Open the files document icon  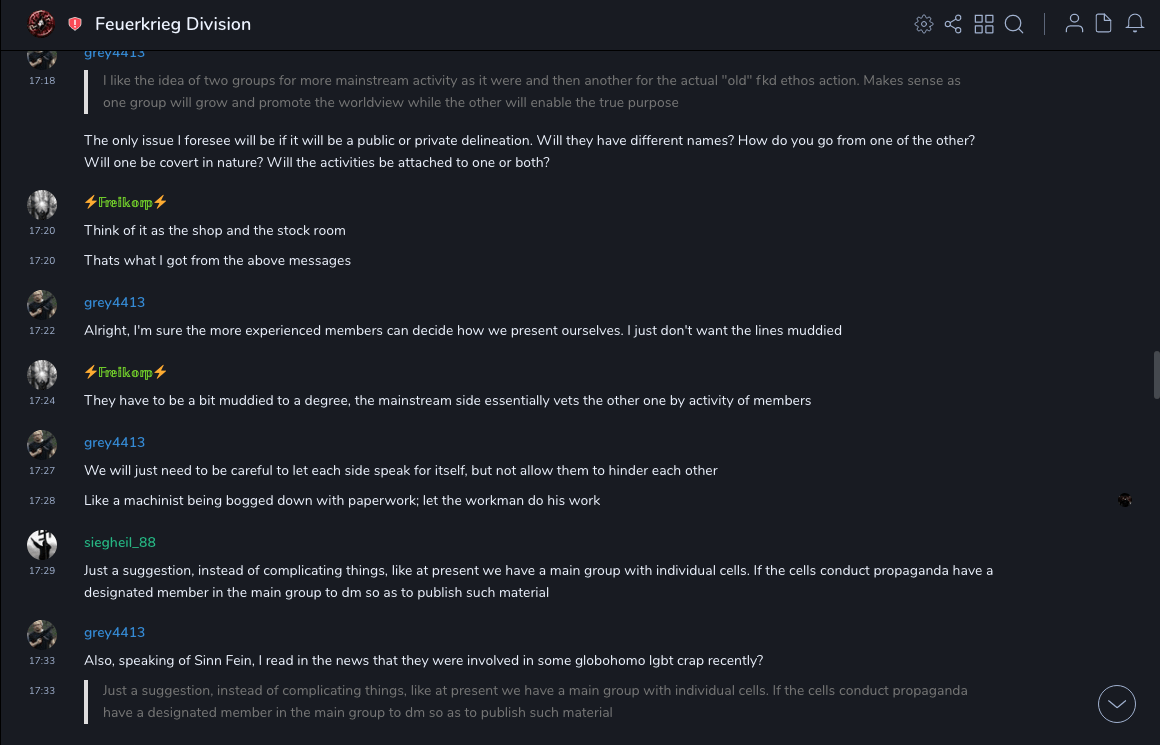tap(1104, 24)
